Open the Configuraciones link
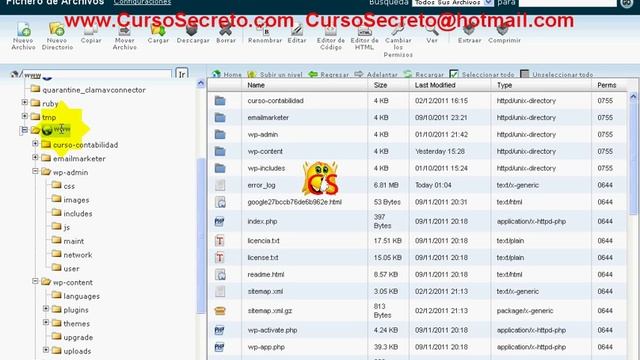640x360 pixels. point(142,2)
